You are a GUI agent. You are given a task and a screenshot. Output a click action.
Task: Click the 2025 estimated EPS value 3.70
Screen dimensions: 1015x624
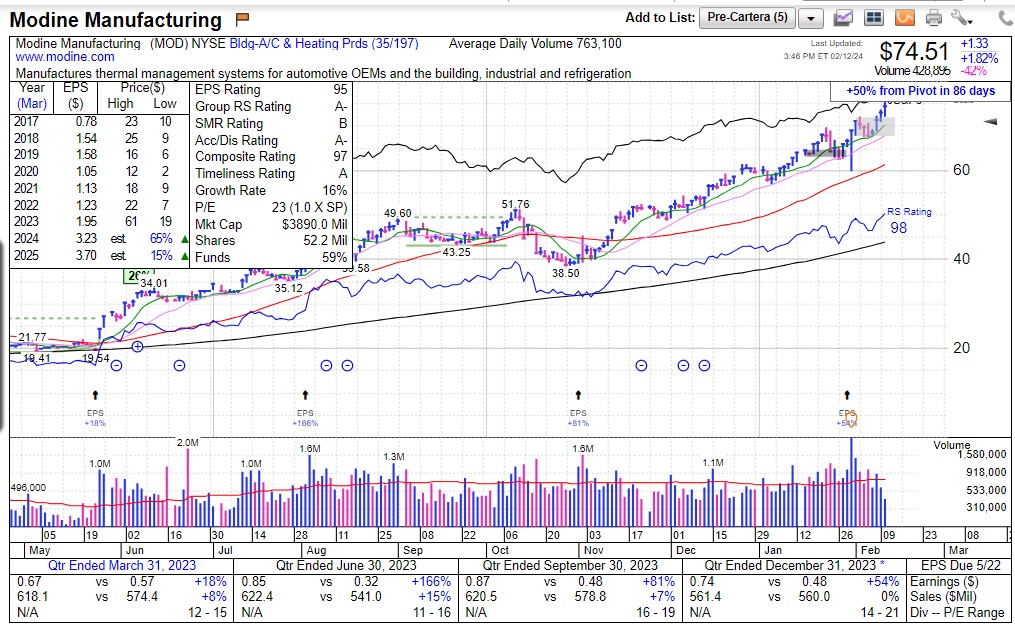point(86,256)
